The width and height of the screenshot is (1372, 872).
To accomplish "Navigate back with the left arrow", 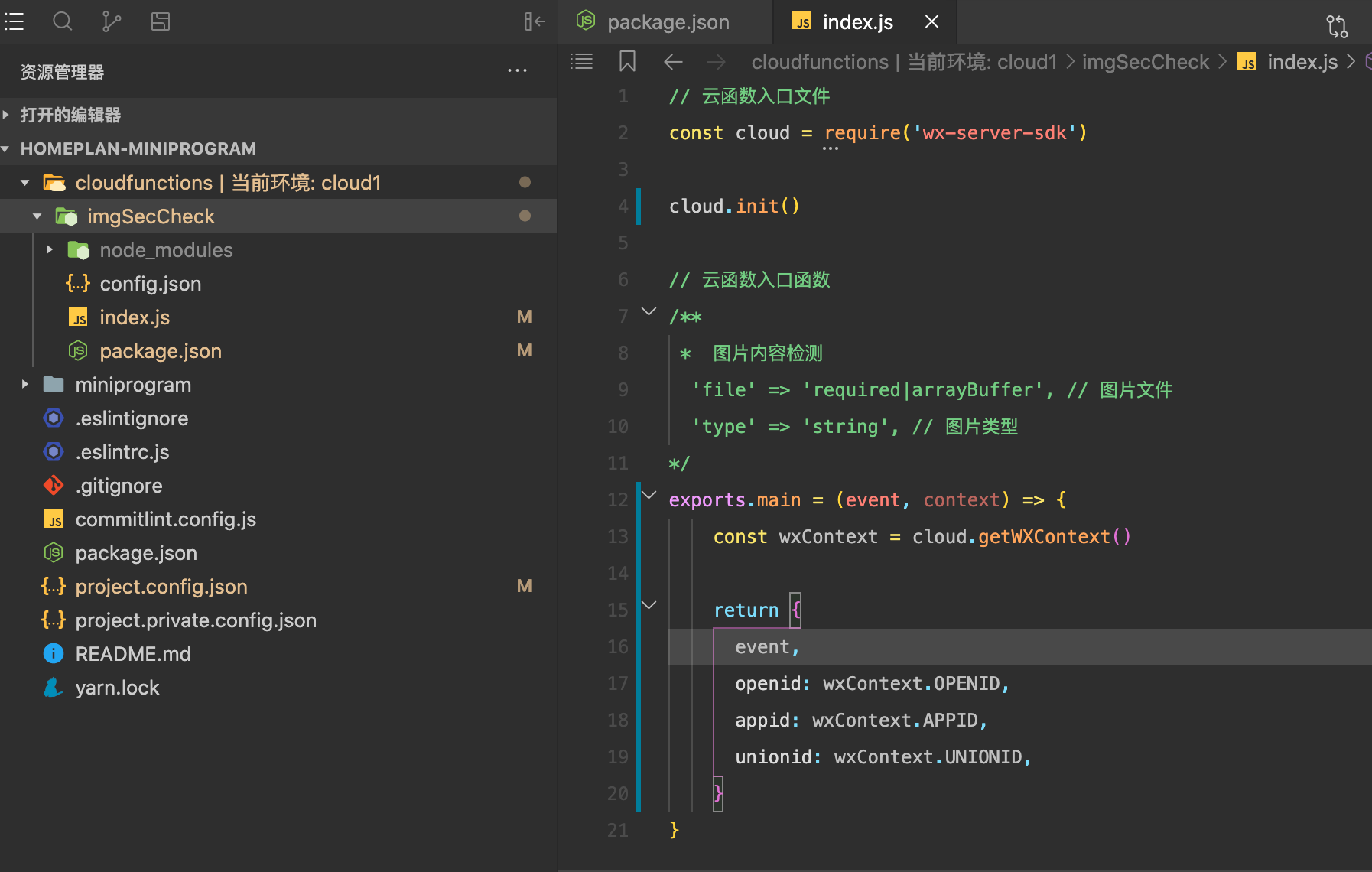I will [x=673, y=61].
